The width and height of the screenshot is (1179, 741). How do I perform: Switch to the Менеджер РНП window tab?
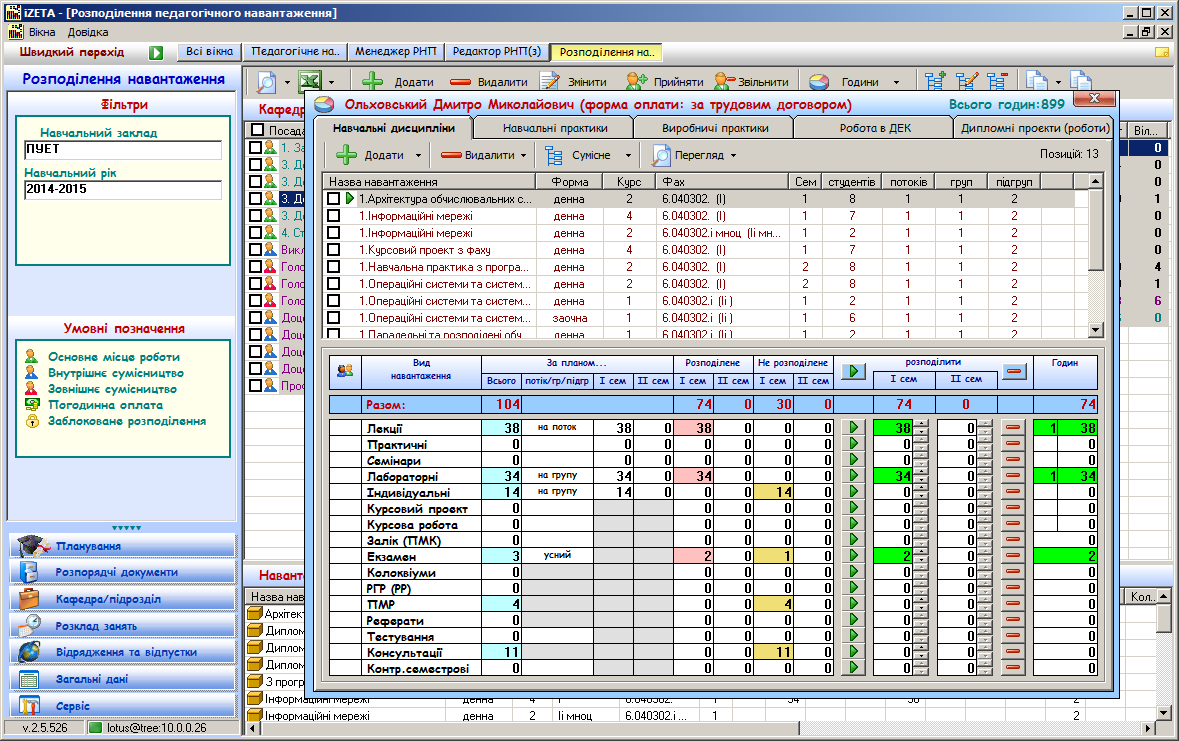[x=396, y=51]
